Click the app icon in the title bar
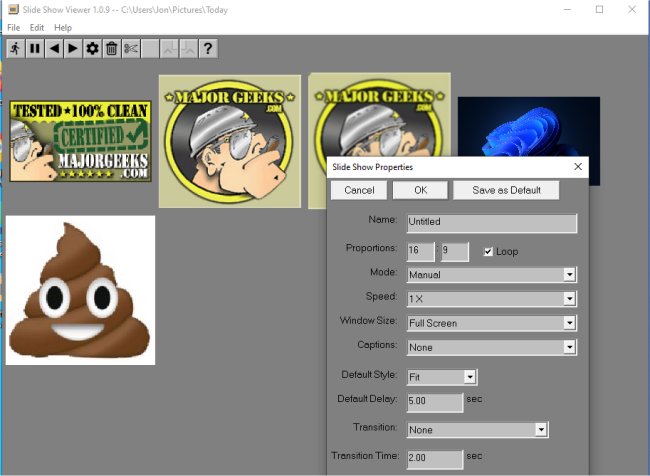This screenshot has width=650, height=476. 13,9
